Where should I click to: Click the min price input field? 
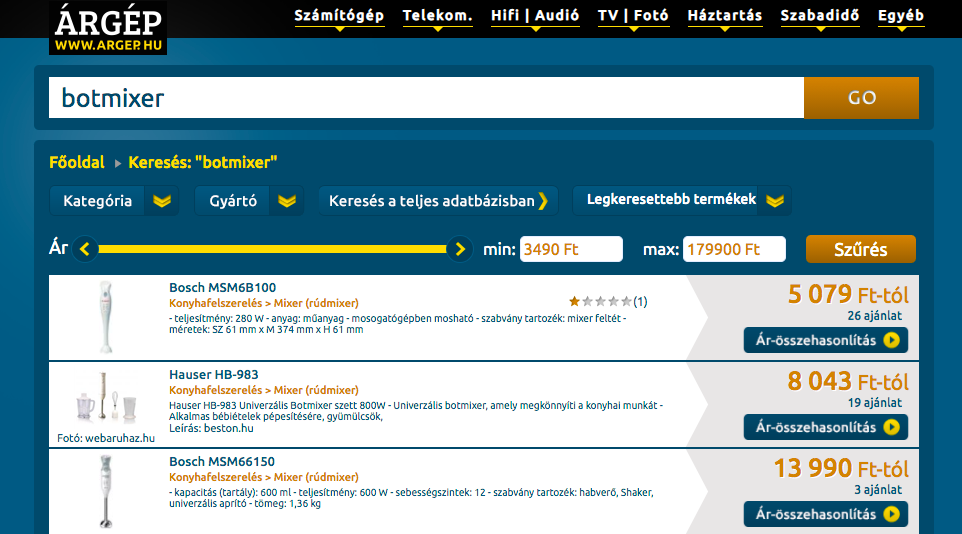571,249
